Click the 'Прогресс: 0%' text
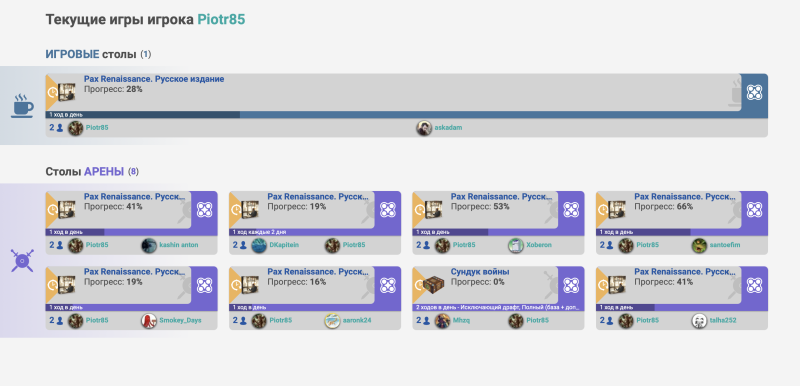The image size is (800, 386). 478,282
